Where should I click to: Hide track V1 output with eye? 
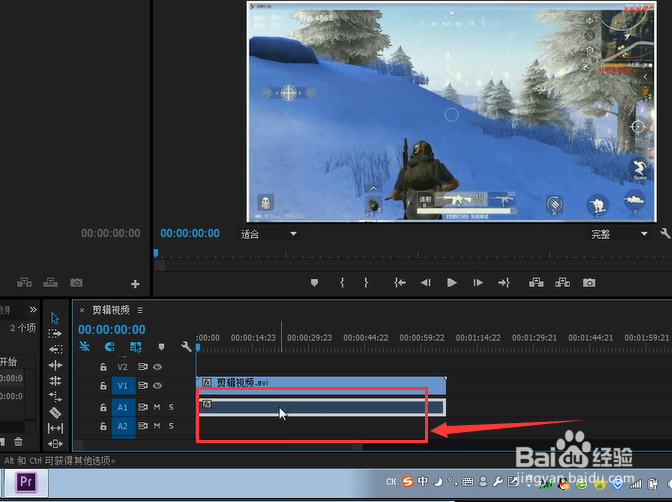tap(157, 386)
